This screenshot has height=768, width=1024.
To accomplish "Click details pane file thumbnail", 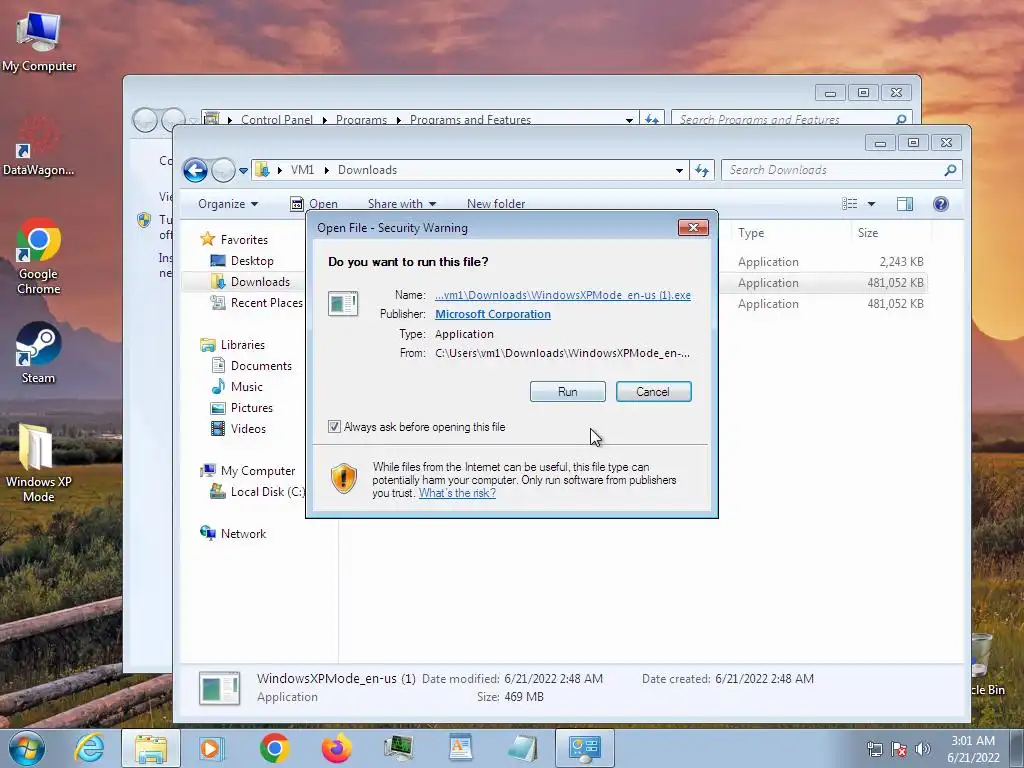I will (219, 688).
